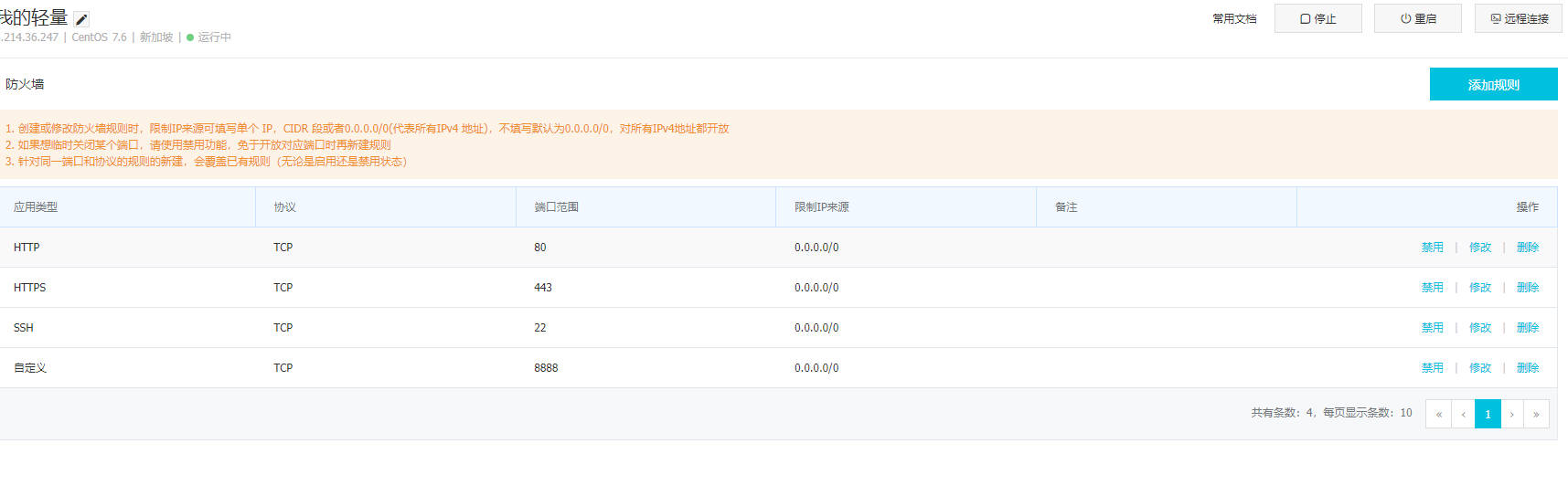Go to previous page with ‹ button
Image resolution: width=1568 pixels, height=496 pixels.
1463,414
